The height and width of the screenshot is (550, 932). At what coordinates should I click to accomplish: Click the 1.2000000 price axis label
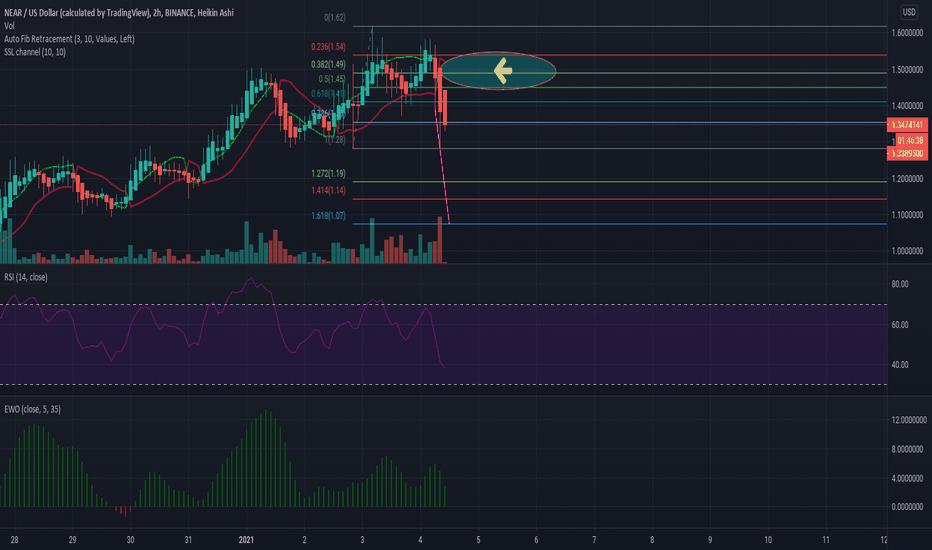(x=907, y=178)
